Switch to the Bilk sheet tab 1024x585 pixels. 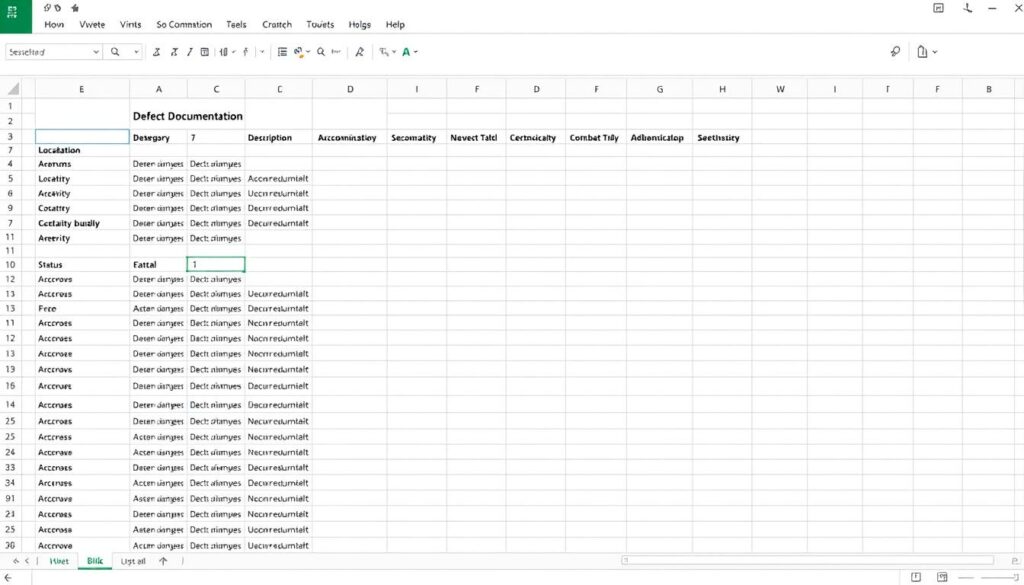(x=95, y=561)
